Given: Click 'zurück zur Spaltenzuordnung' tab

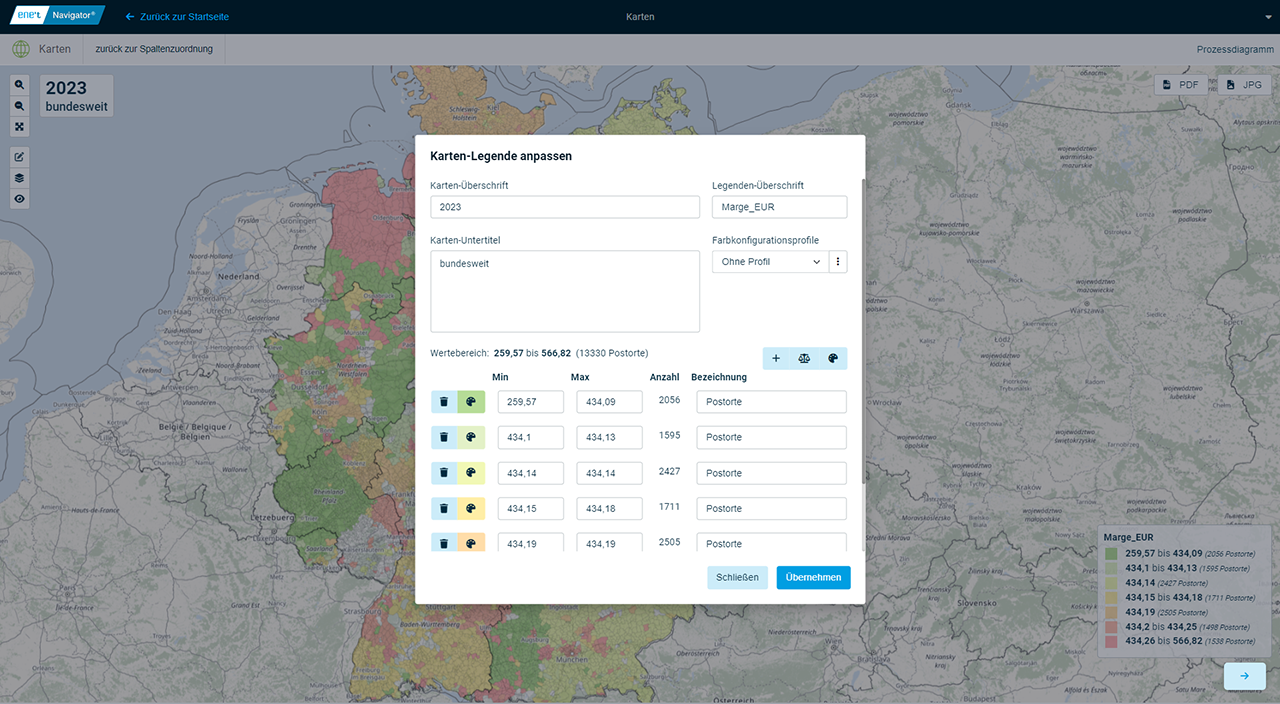Looking at the screenshot, I should pyautogui.click(x=154, y=49).
